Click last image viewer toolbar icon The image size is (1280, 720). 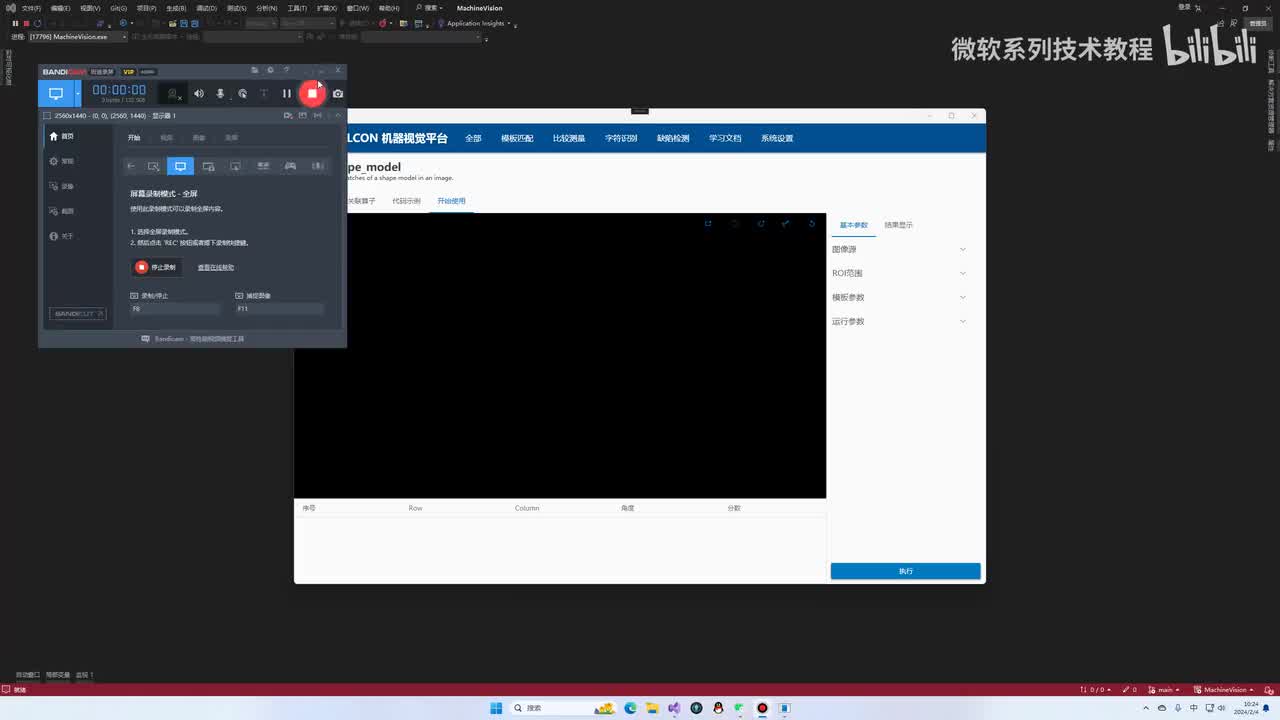pyautogui.click(x=812, y=224)
